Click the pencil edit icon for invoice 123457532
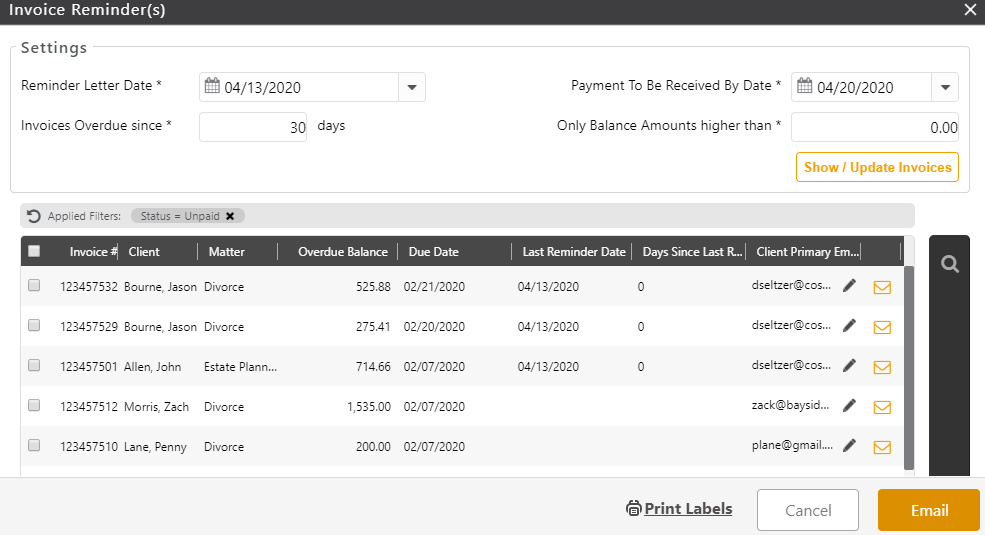Image resolution: width=985 pixels, height=535 pixels. (849, 286)
